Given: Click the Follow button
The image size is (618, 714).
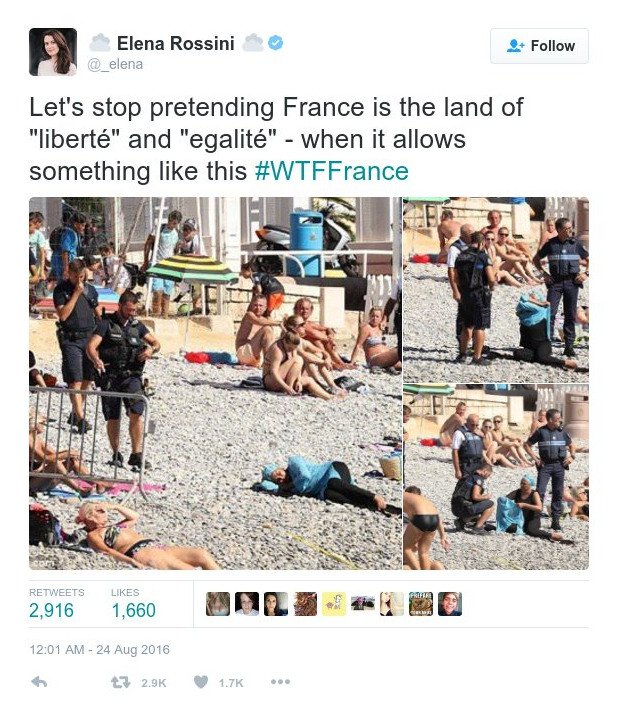Looking at the screenshot, I should click(x=539, y=46).
